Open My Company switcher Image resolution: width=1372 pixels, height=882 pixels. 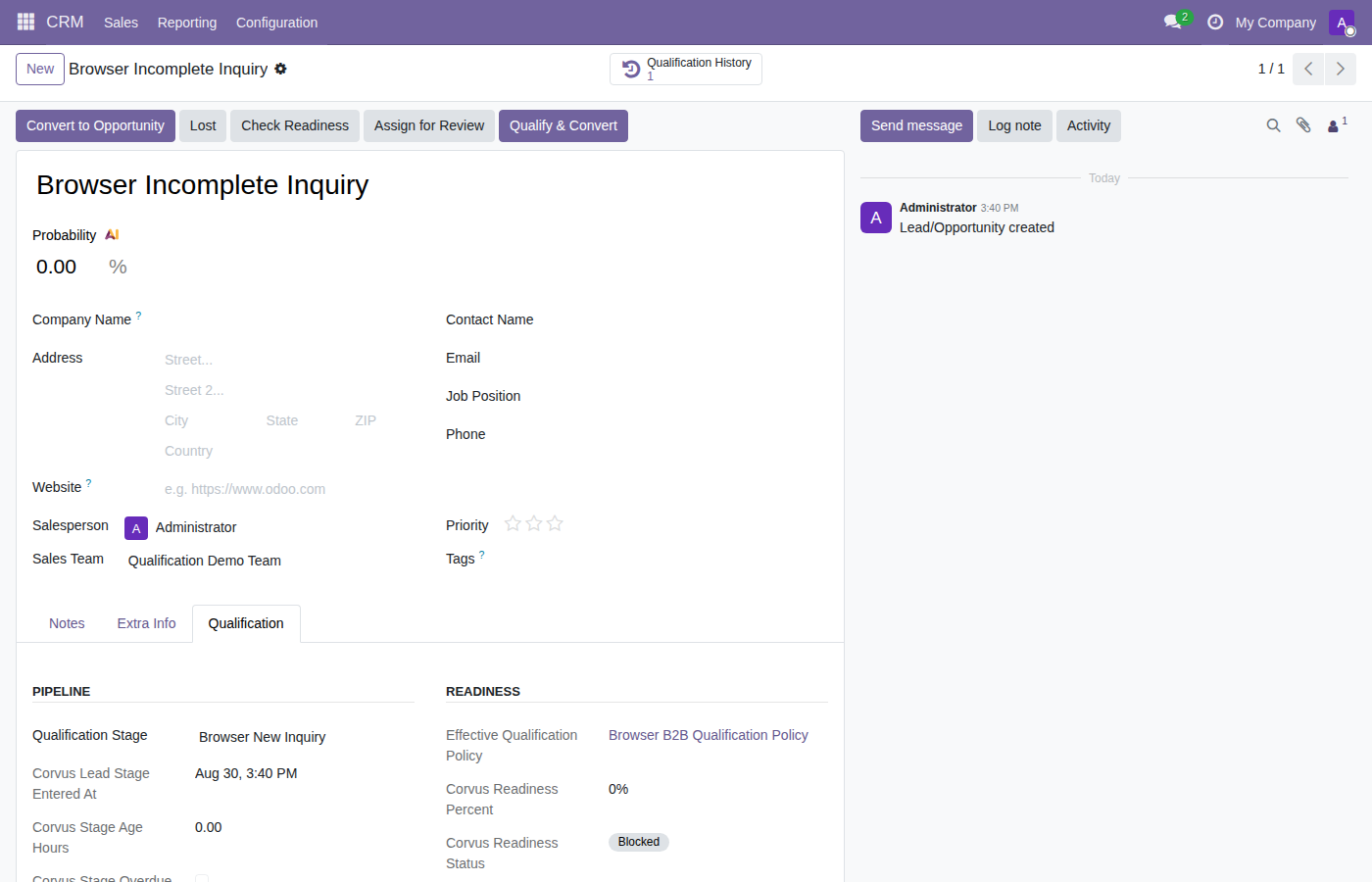point(1275,23)
